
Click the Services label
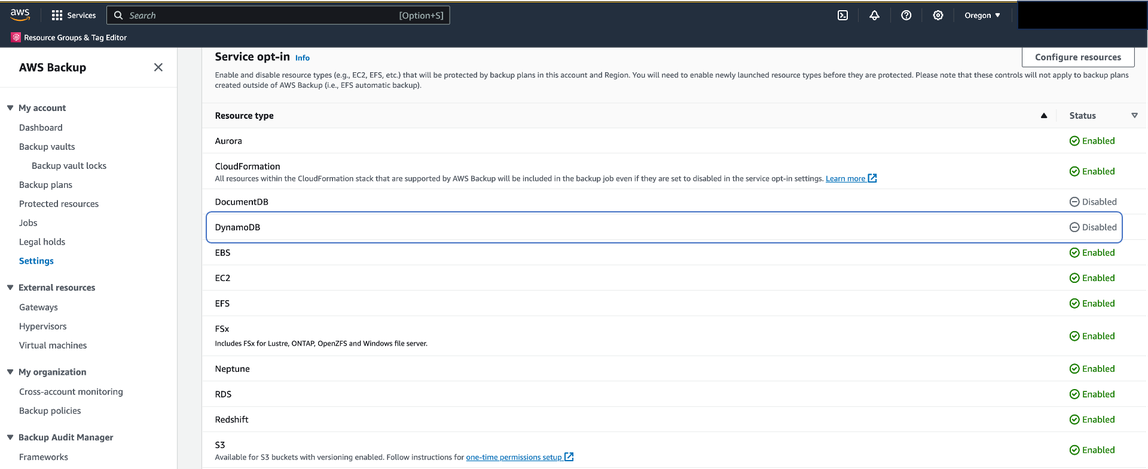tap(81, 15)
